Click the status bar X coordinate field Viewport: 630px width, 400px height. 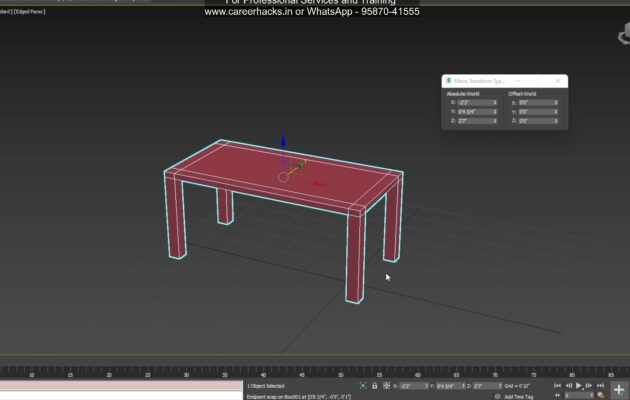coord(411,386)
